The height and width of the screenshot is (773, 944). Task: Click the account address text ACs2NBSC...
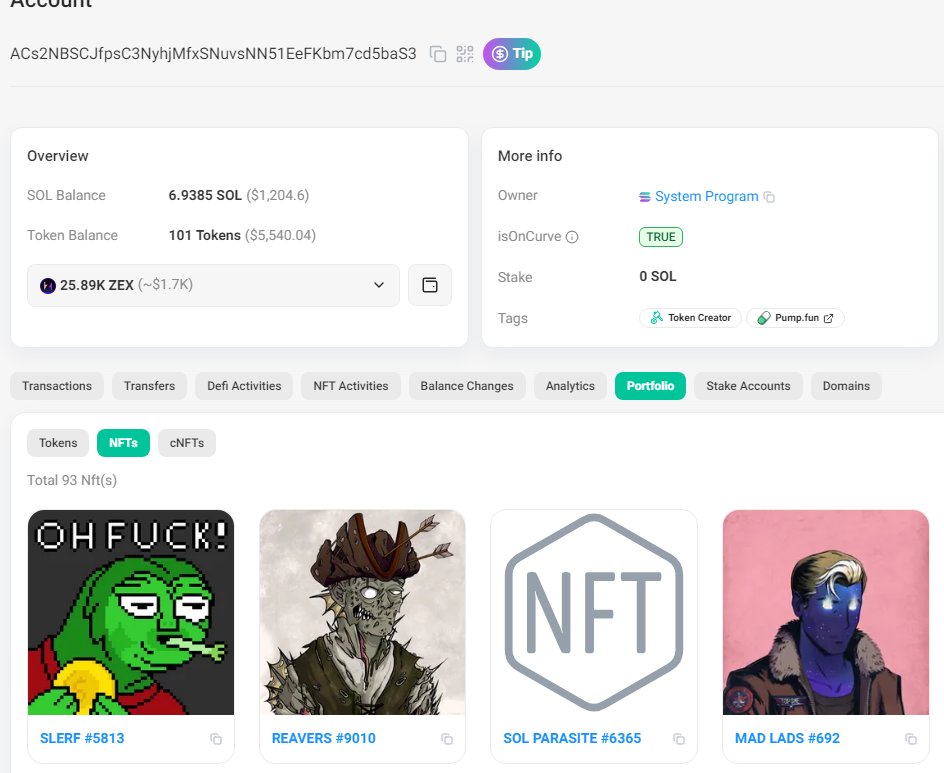pos(213,54)
